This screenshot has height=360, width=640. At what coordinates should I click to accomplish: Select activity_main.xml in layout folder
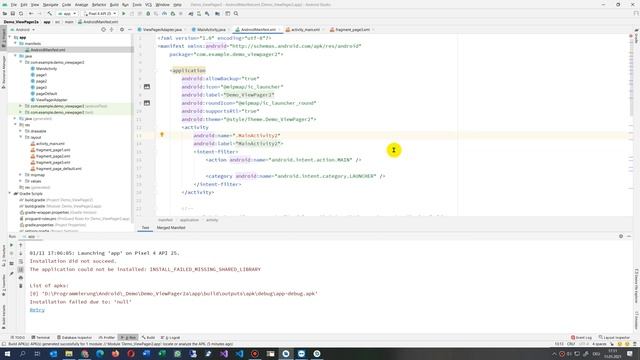[x=50, y=144]
